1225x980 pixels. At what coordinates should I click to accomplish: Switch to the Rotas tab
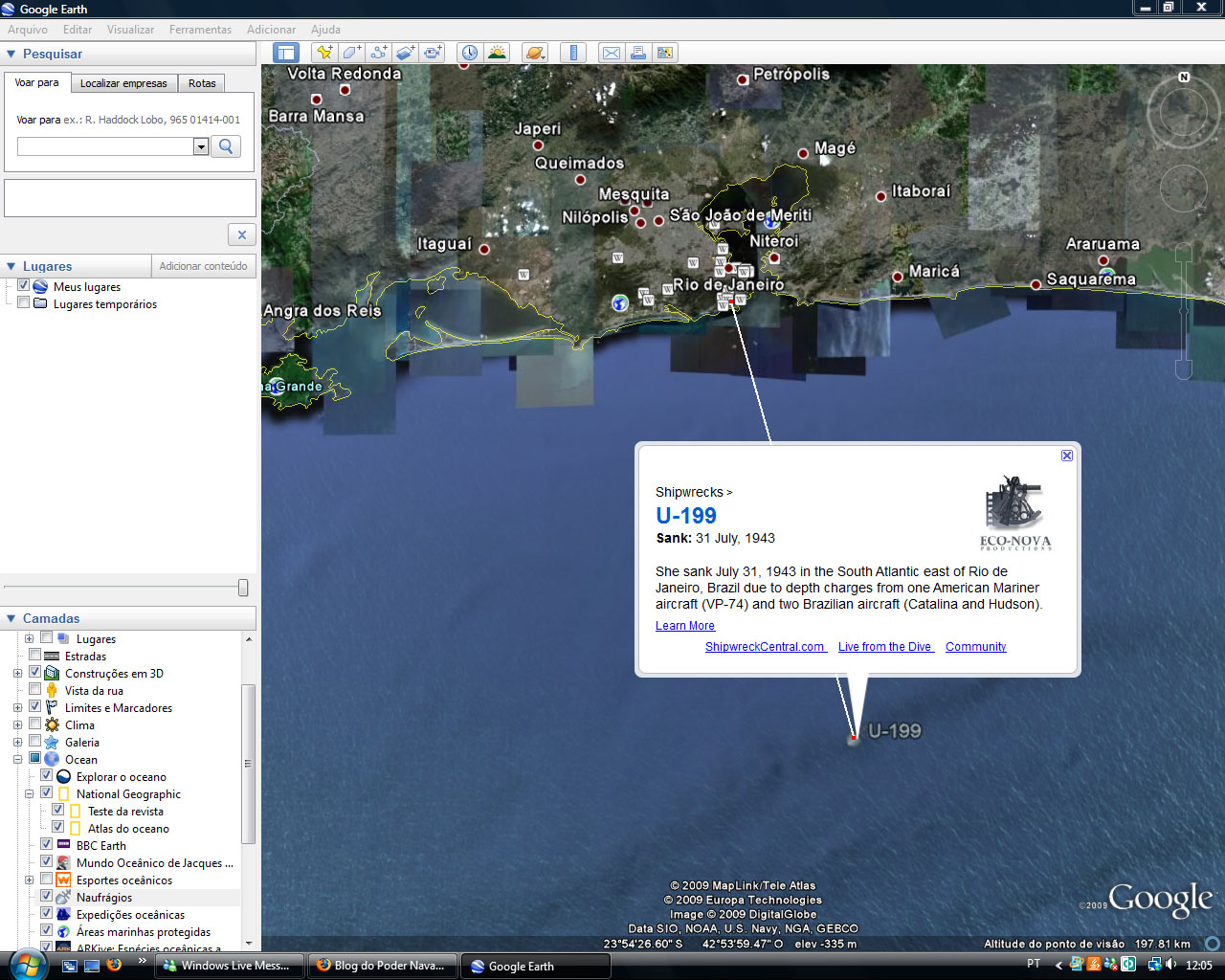[202, 83]
